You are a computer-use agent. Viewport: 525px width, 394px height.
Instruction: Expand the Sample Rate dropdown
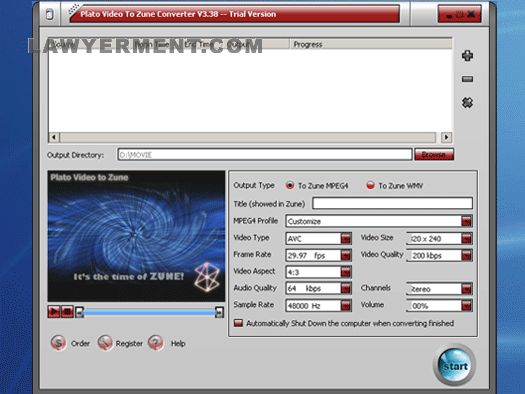point(346,305)
